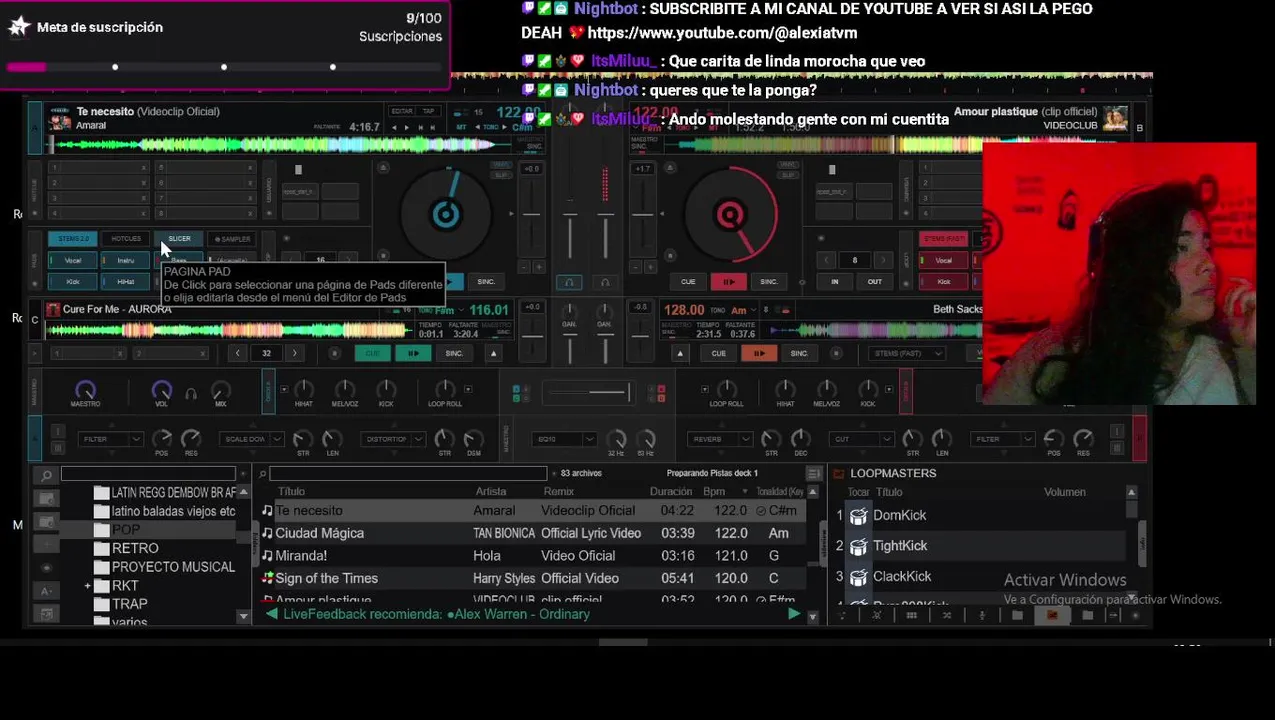This screenshot has width=1275, height=720.
Task: Set loop OUT point on right deck
Action: coord(875,282)
